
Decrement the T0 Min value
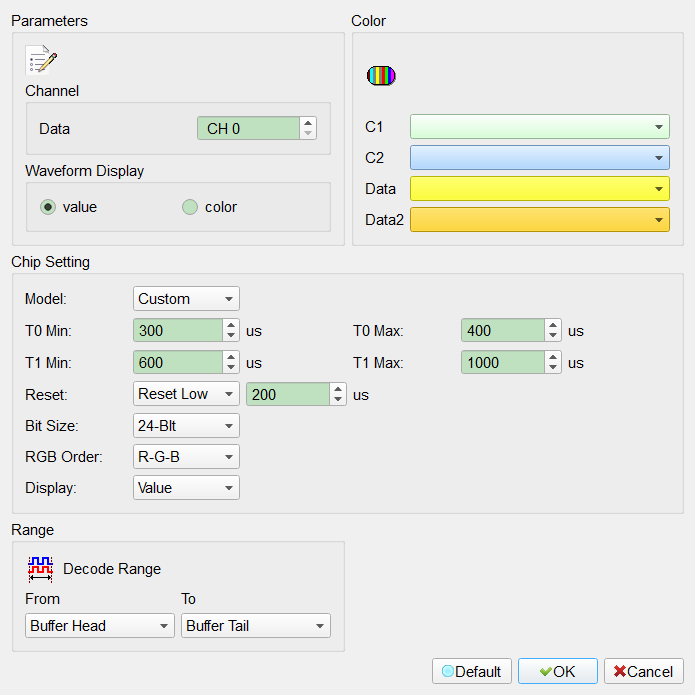pos(231,336)
